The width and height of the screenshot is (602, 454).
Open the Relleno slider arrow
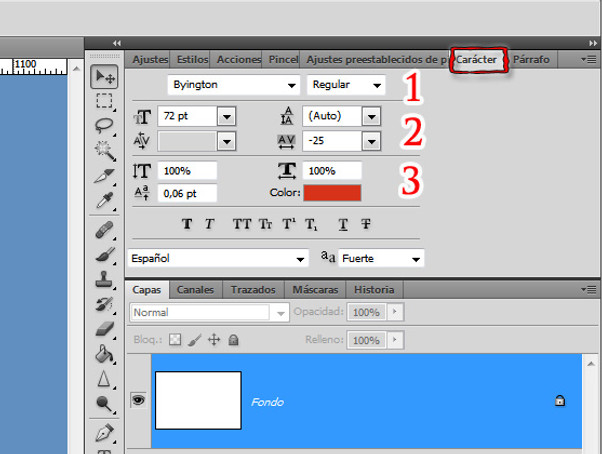tap(395, 340)
